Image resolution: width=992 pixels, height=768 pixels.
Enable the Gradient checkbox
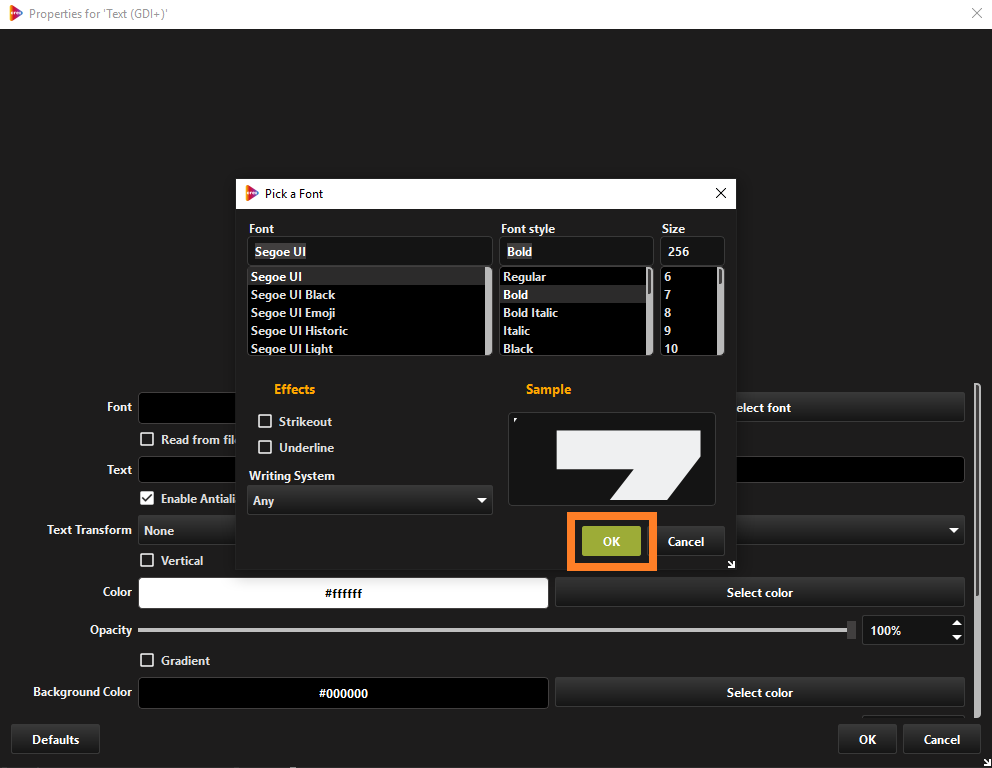pos(147,660)
